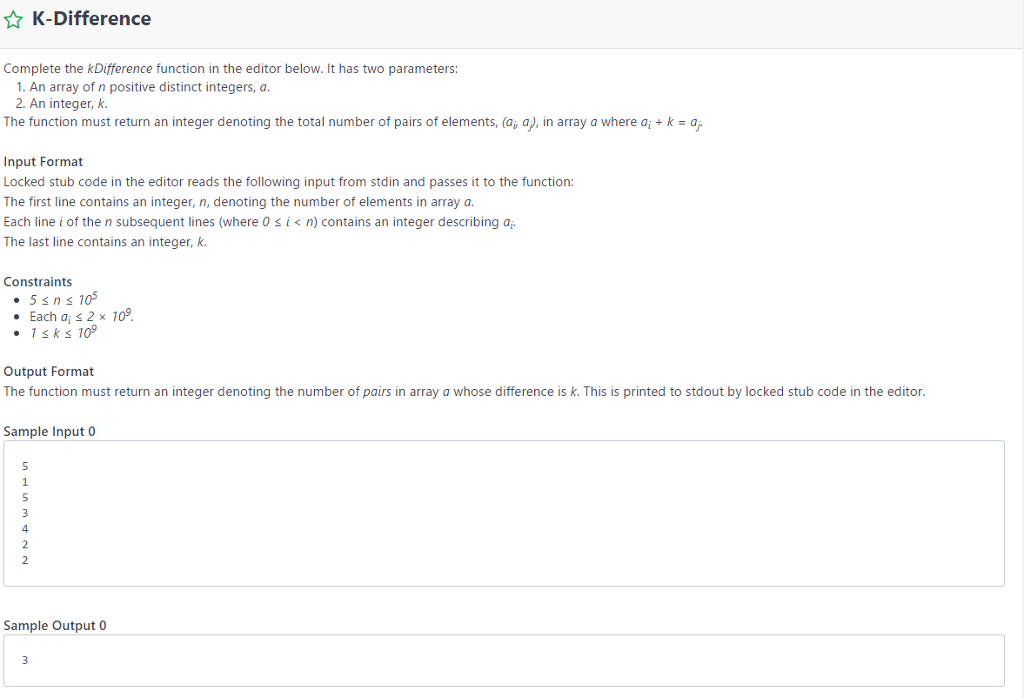Viewport: 1024px width, 698px height.
Task: Star the K-Difference problem as favorite
Action: coord(13,20)
